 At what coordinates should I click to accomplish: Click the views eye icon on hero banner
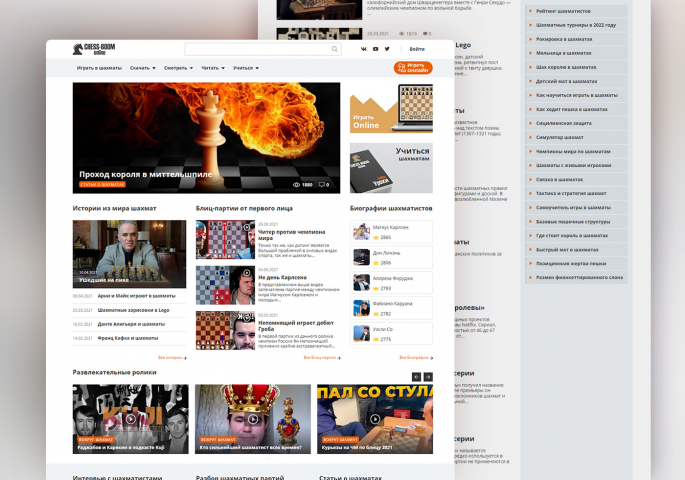296,185
